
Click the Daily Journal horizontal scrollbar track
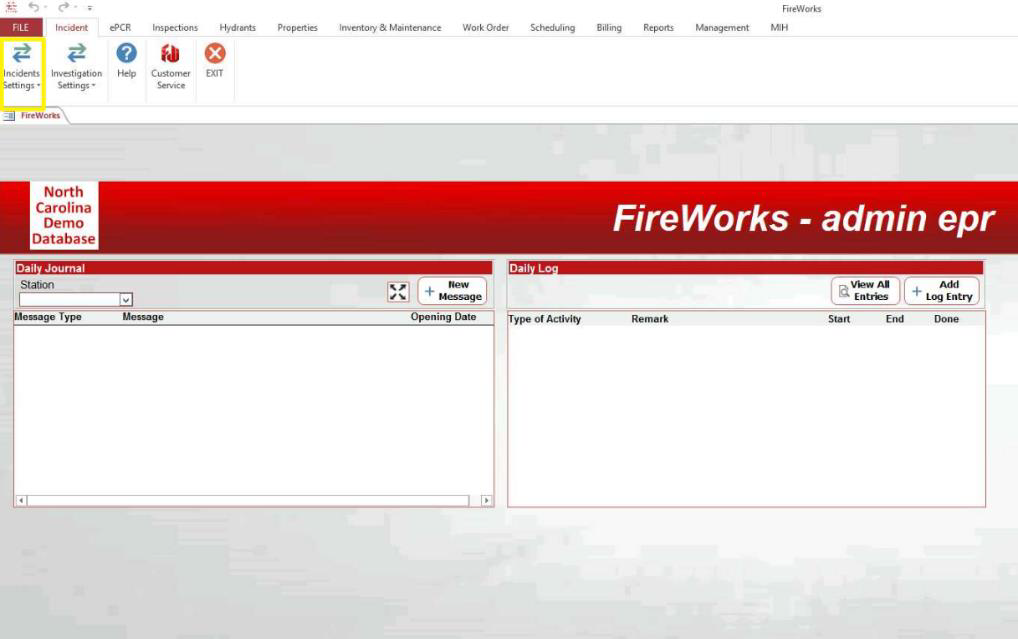(x=248, y=501)
